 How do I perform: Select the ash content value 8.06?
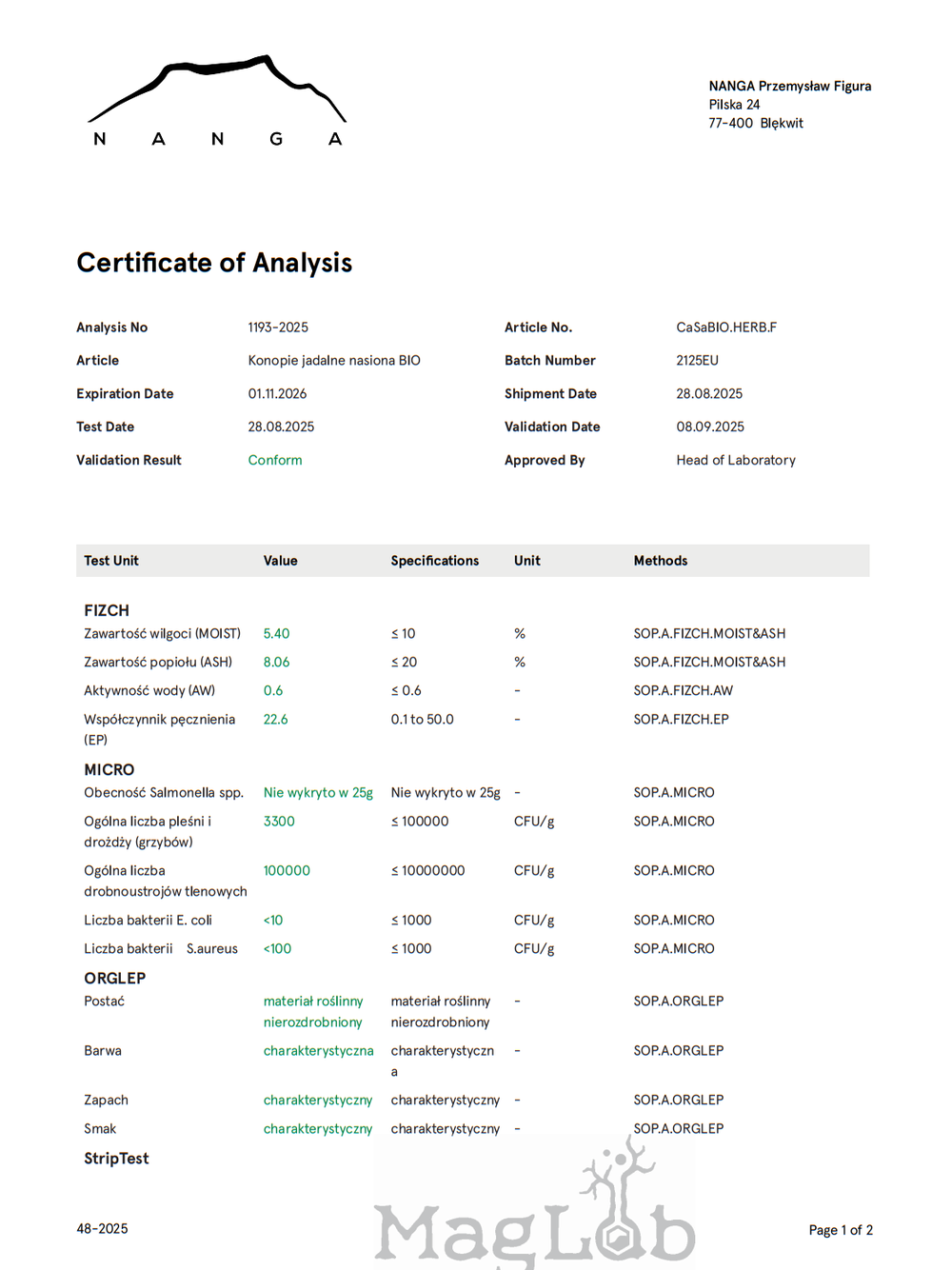tap(276, 663)
